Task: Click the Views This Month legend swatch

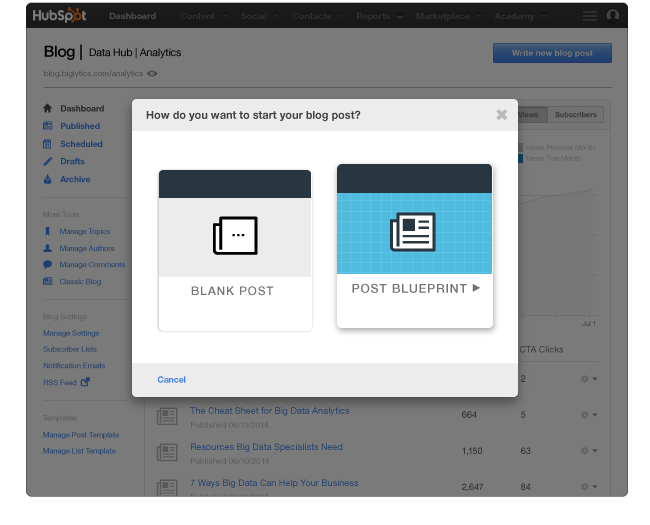Action: (520, 158)
